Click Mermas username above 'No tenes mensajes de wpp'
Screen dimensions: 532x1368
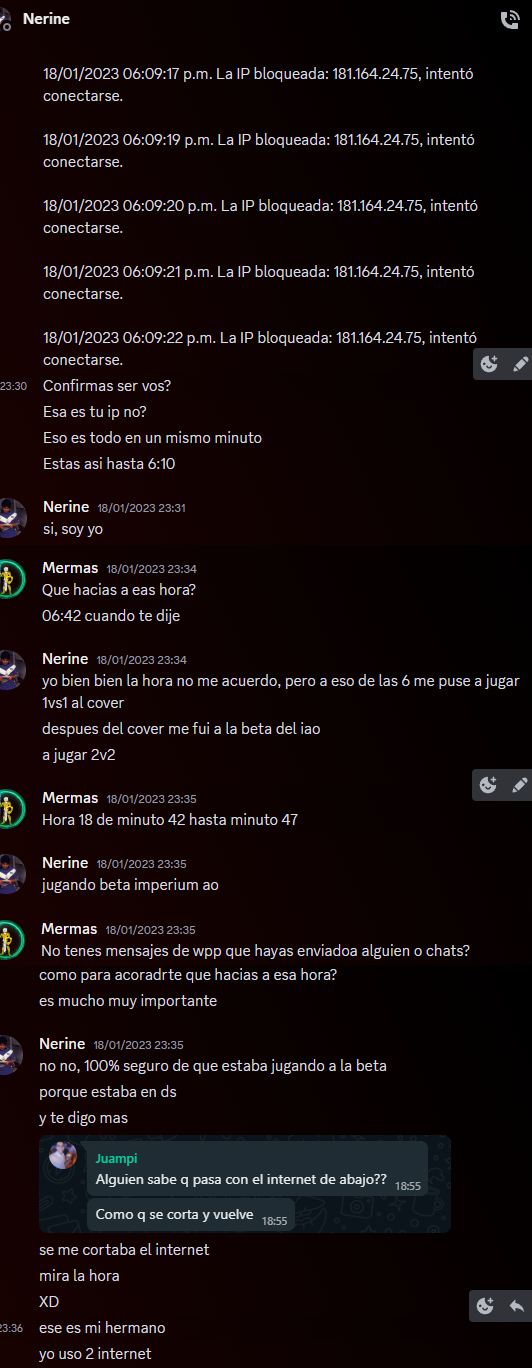69,928
